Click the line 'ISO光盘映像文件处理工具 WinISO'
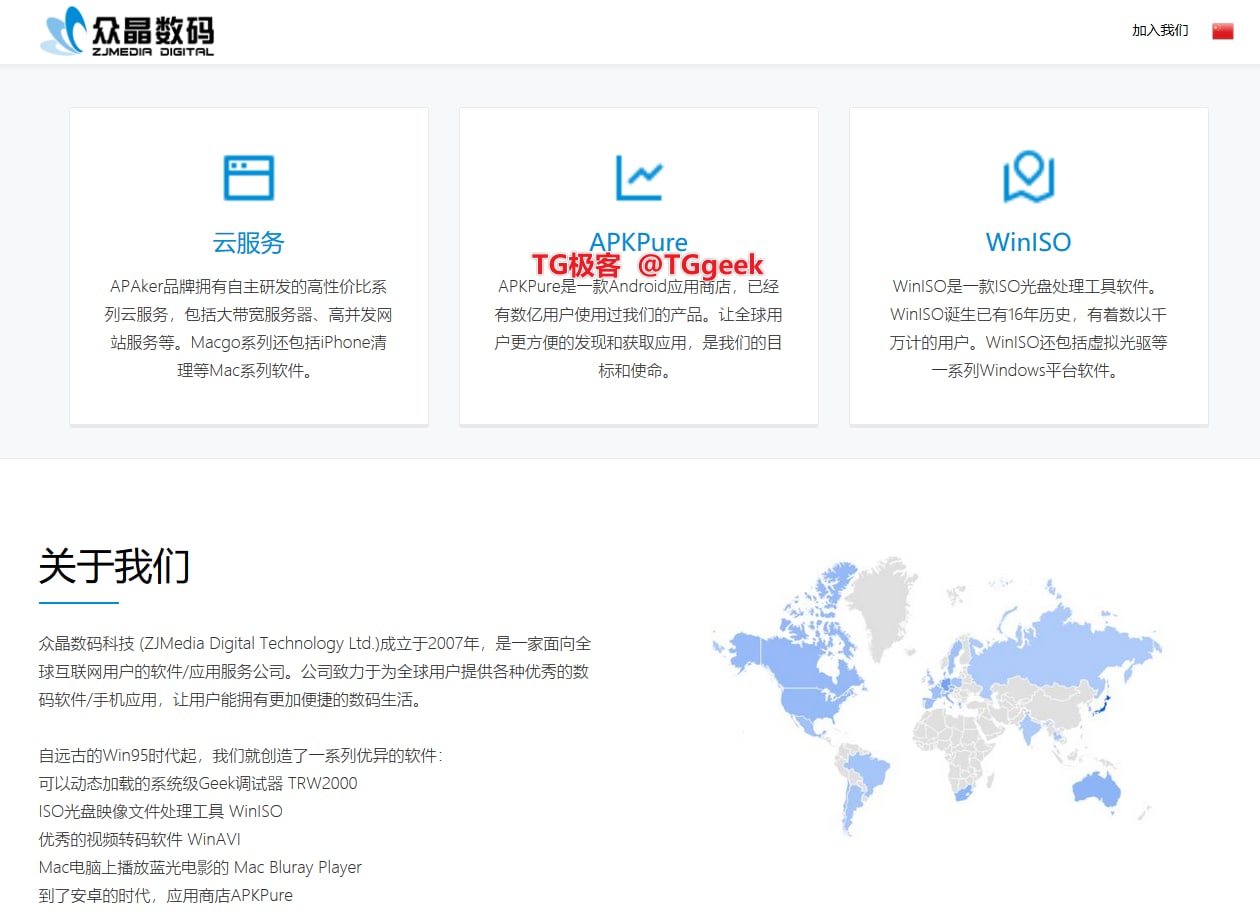Viewport: 1260px width, 920px height. pos(161,811)
